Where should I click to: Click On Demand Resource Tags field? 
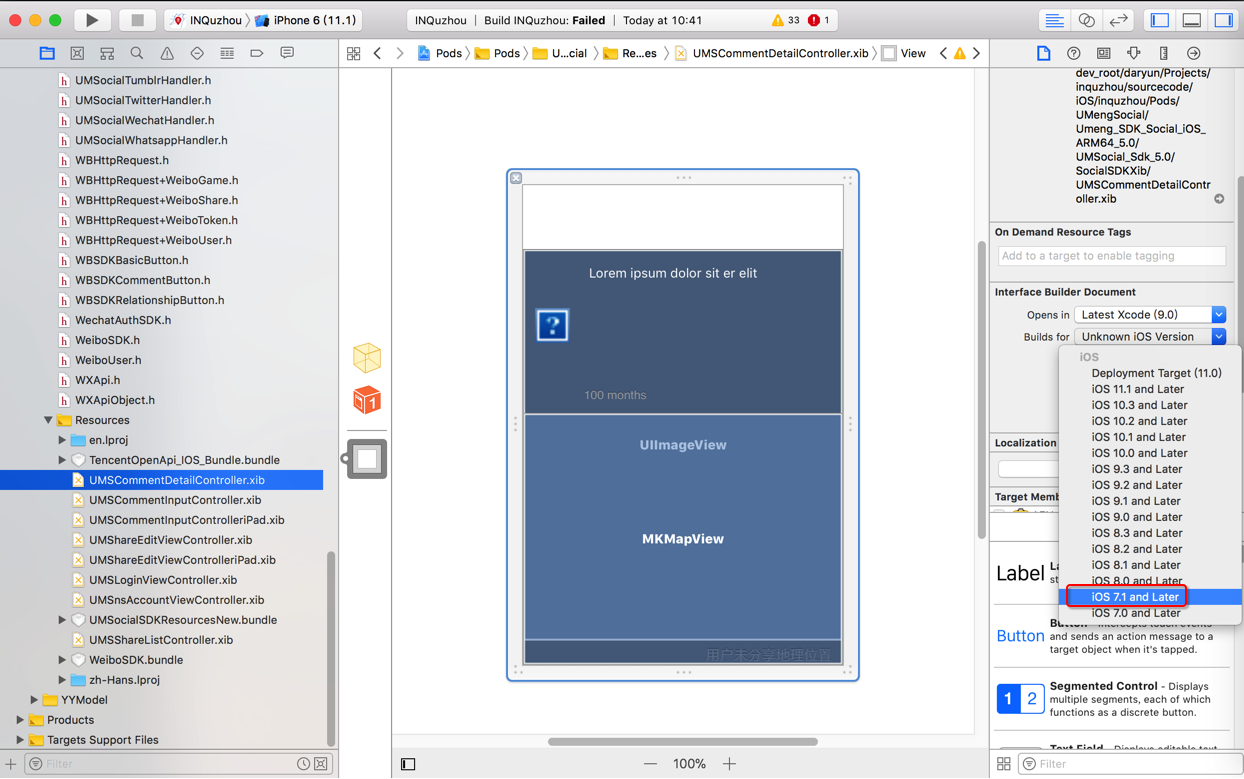1112,256
